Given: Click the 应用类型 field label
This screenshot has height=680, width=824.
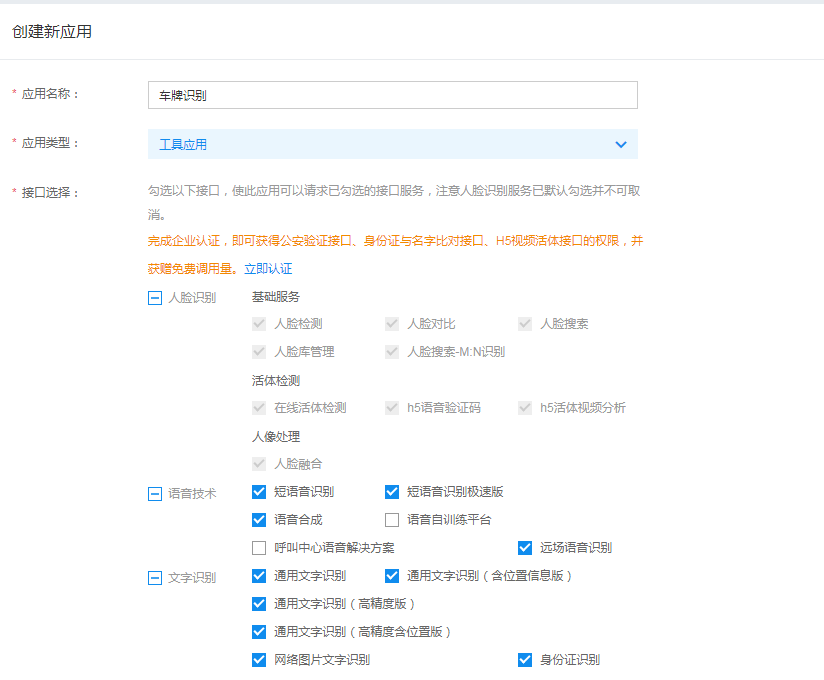Looking at the screenshot, I should click(x=49, y=143).
